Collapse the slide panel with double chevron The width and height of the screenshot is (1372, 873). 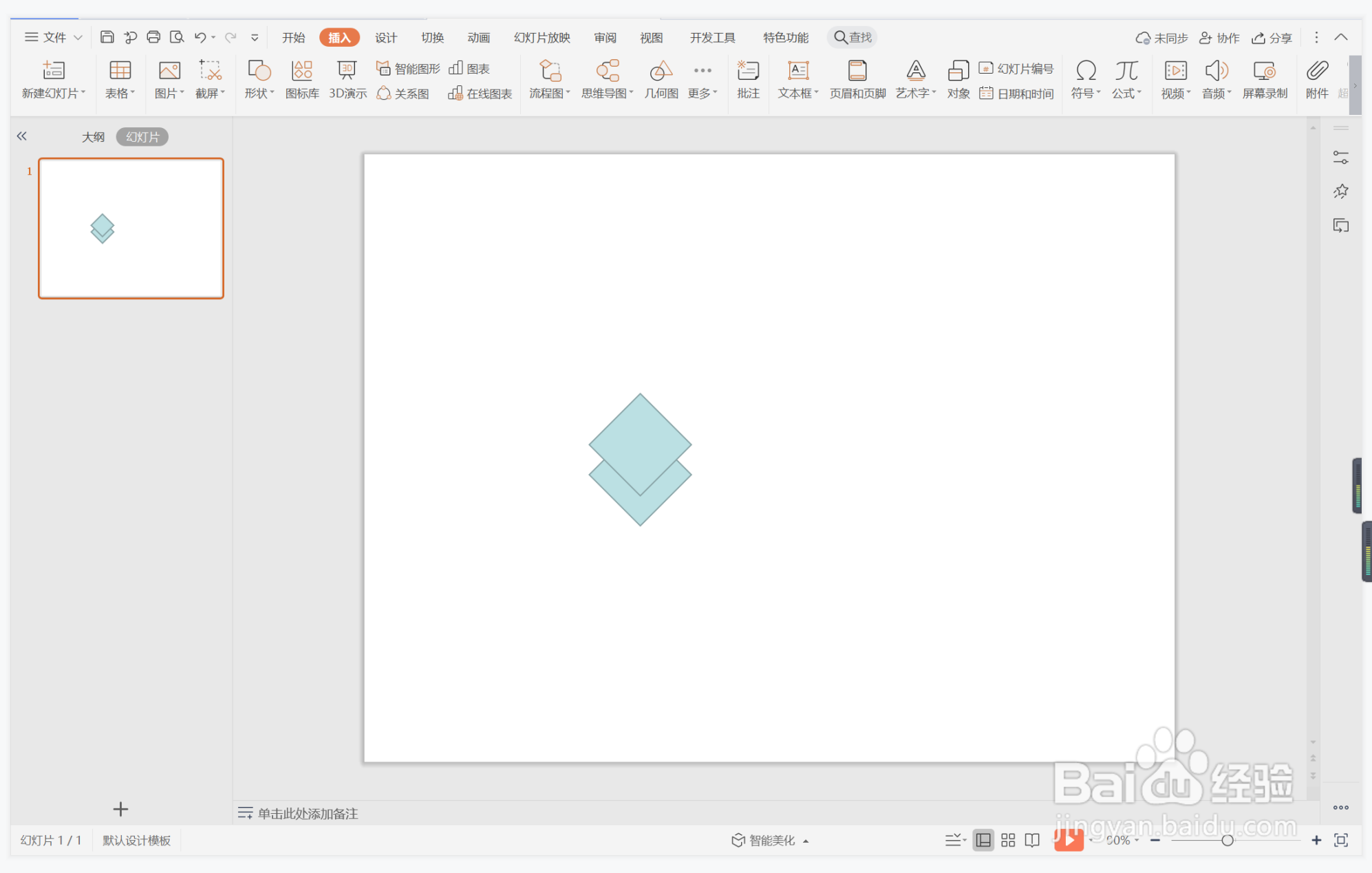coord(22,136)
